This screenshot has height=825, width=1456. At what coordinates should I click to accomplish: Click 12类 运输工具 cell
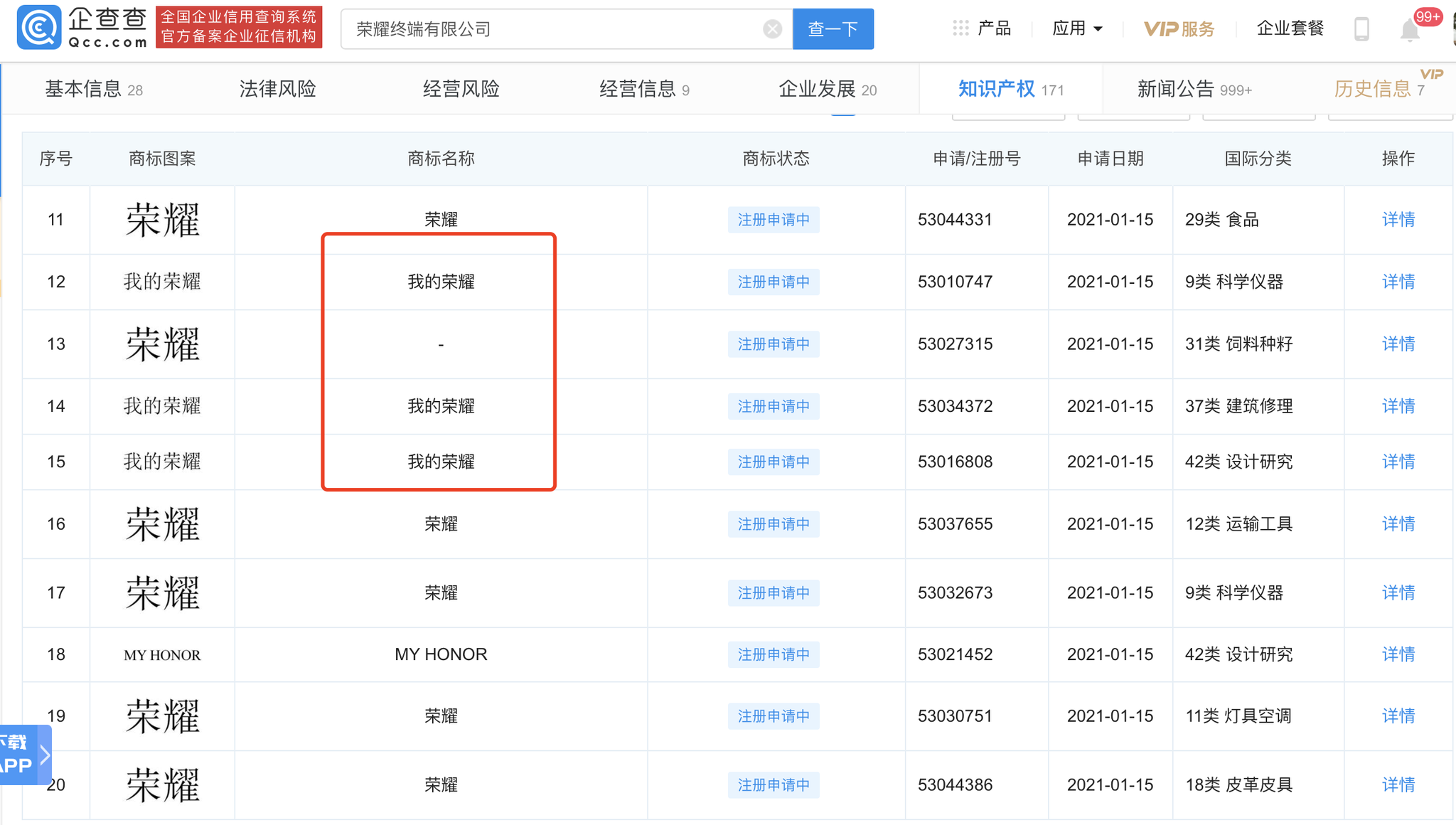1238,524
